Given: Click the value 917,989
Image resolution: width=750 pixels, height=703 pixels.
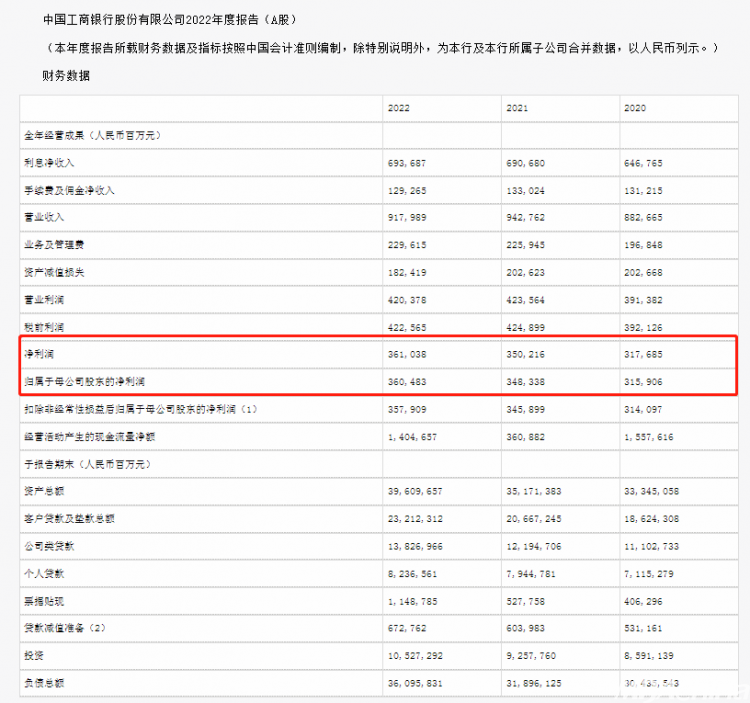Looking at the screenshot, I should pos(407,218).
